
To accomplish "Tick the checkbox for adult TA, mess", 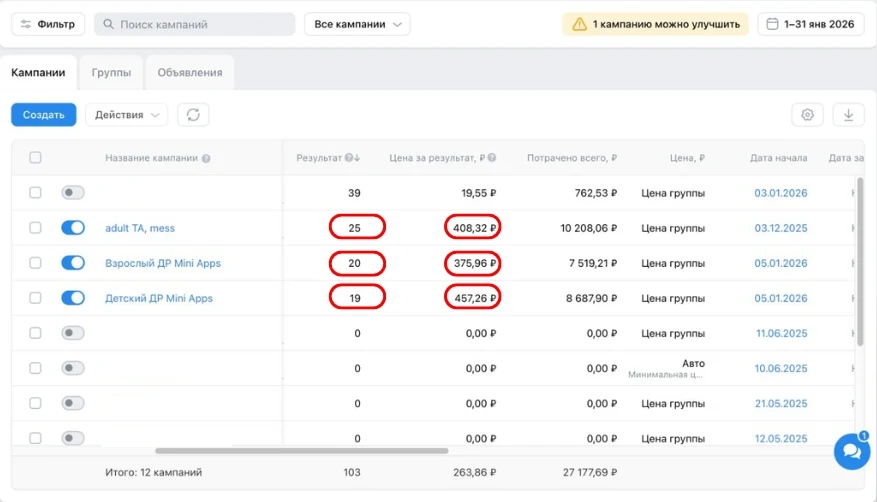I will pyautogui.click(x=35, y=228).
